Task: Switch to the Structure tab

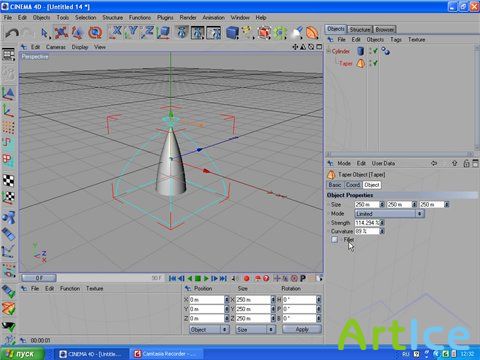Action: [360, 29]
